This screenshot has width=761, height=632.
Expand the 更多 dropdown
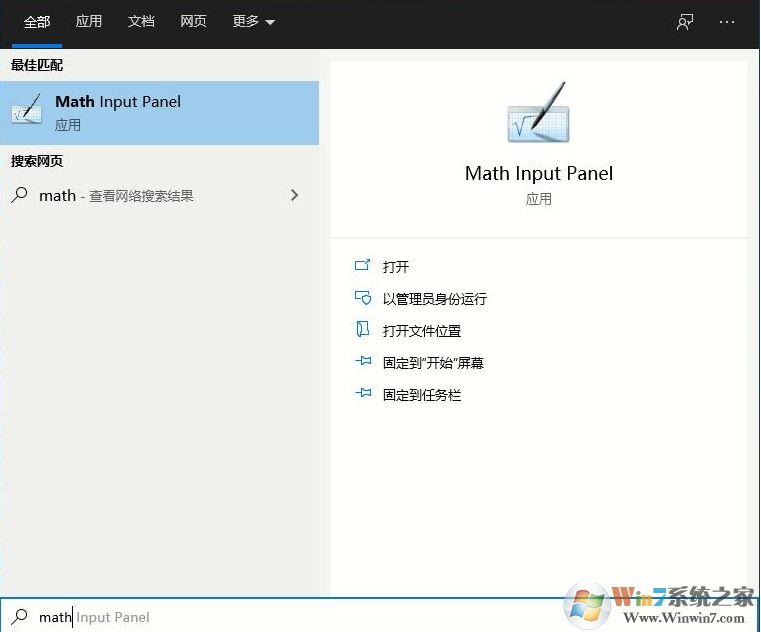point(254,22)
